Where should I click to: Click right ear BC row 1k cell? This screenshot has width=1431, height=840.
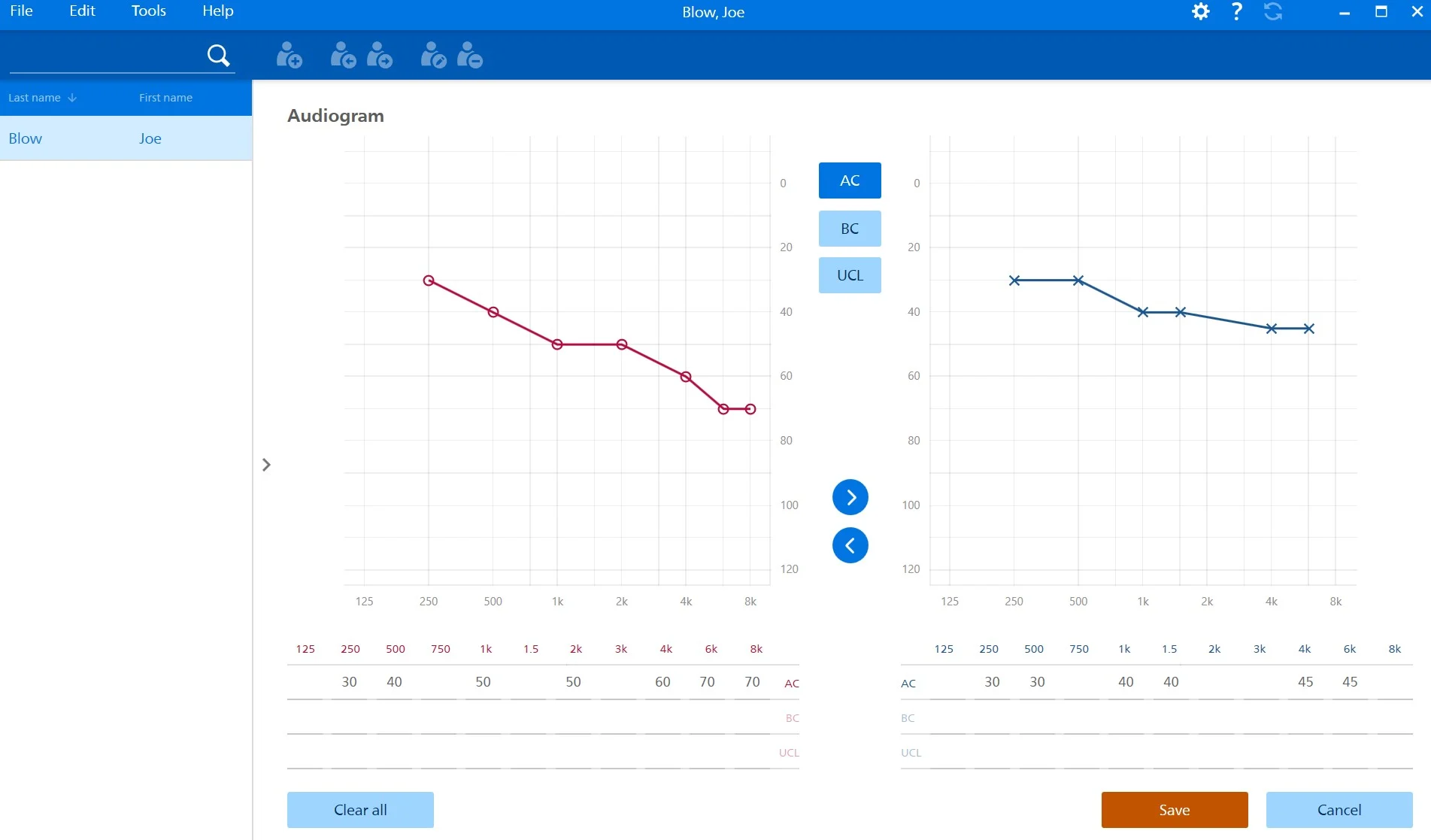click(484, 717)
